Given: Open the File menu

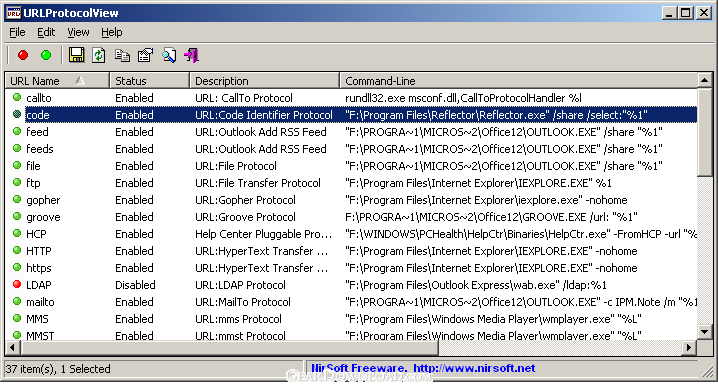Looking at the screenshot, I should point(17,32).
